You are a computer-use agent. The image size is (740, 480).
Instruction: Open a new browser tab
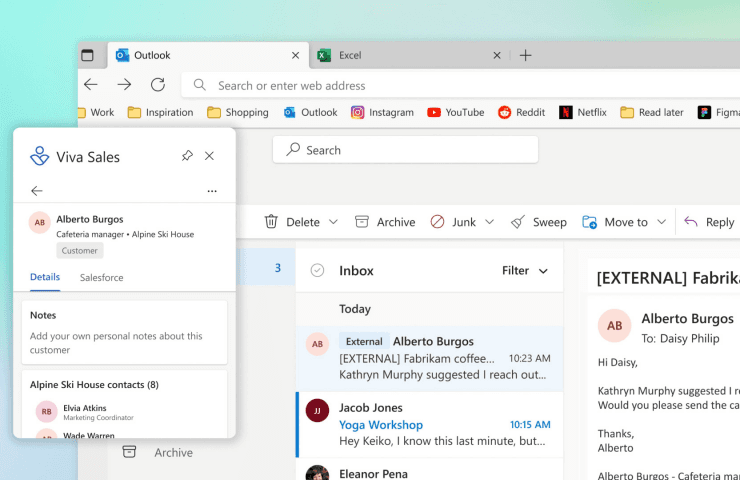tap(525, 56)
